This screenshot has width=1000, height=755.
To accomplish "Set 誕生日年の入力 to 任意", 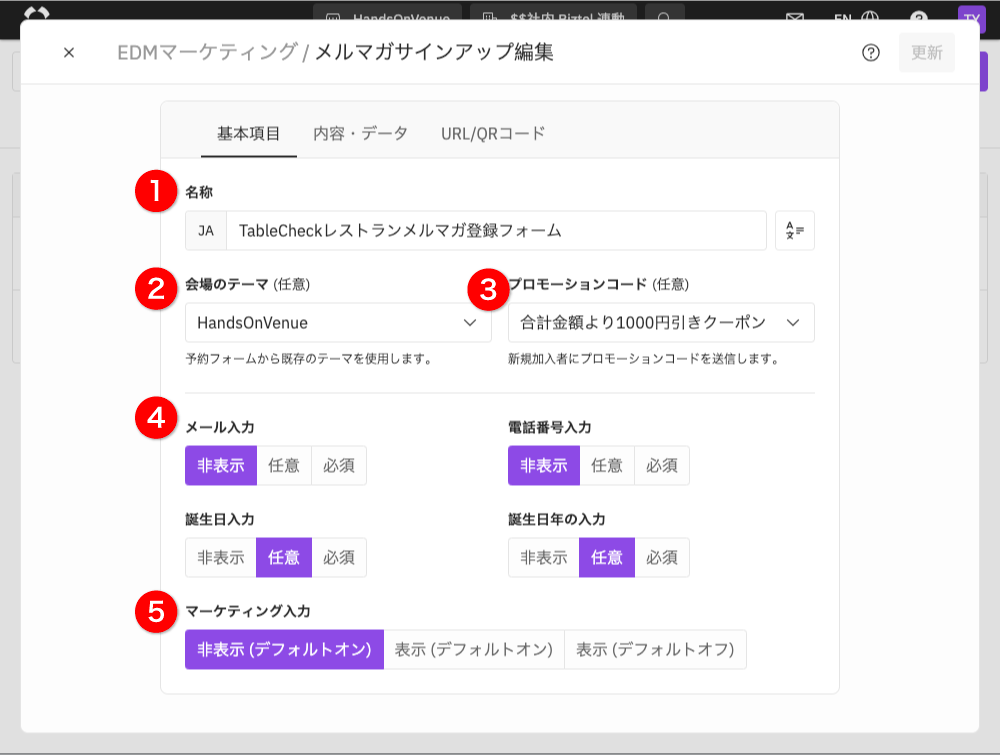I will 607,557.
